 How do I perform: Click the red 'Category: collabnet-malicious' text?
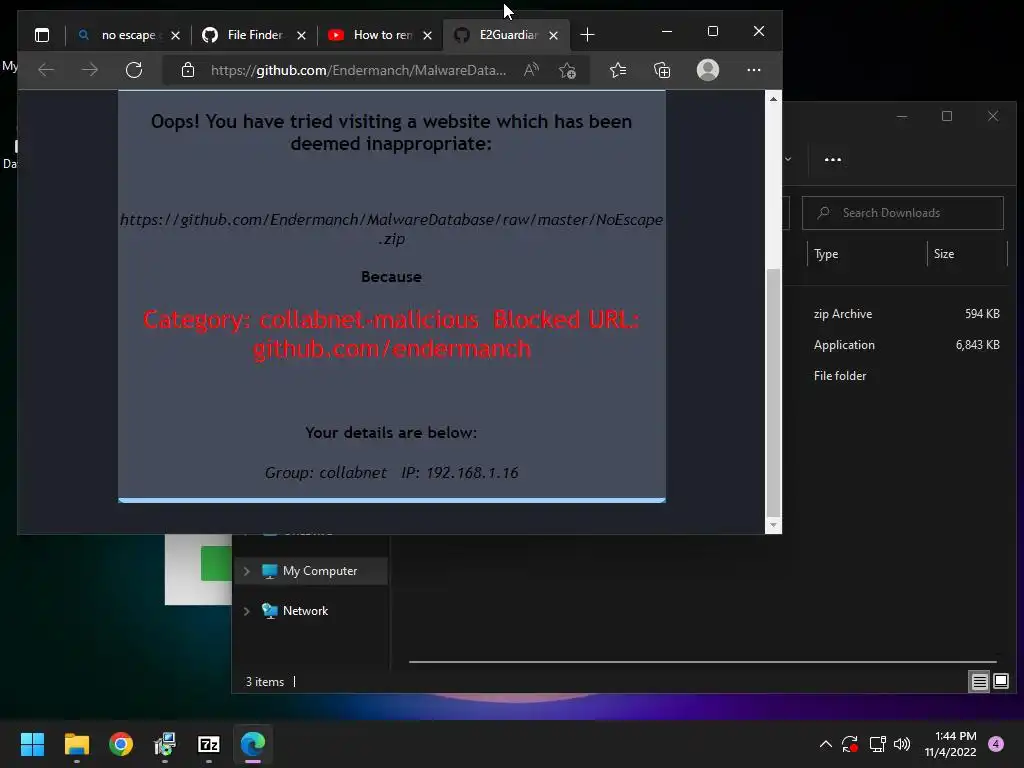tap(311, 319)
